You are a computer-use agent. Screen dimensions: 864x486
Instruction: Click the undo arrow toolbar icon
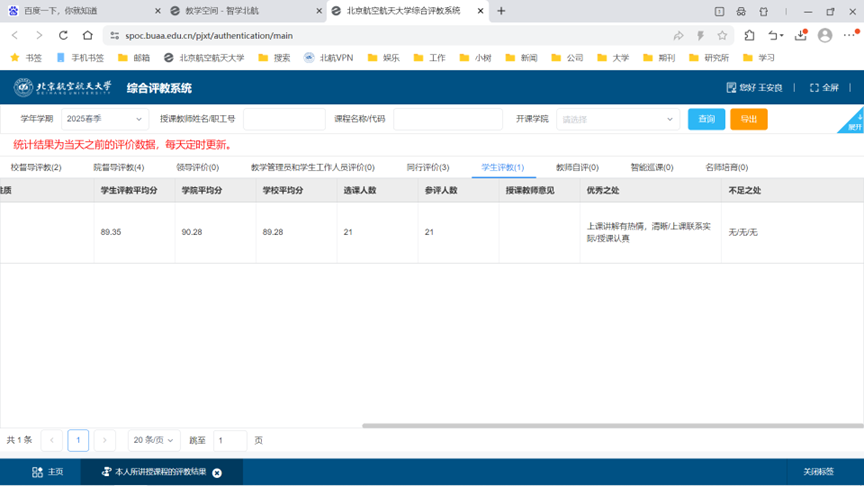[x=775, y=35]
